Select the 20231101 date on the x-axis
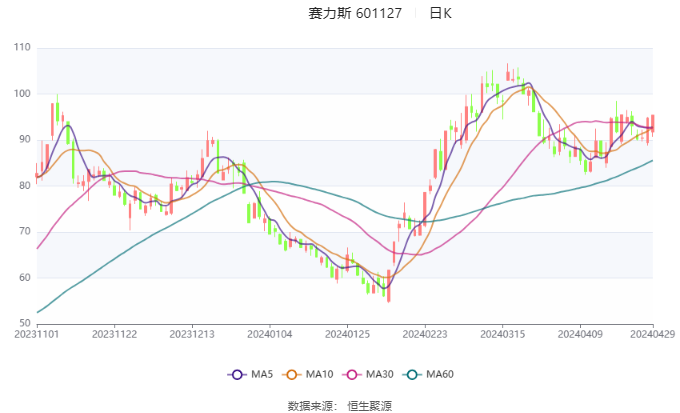 [39, 335]
